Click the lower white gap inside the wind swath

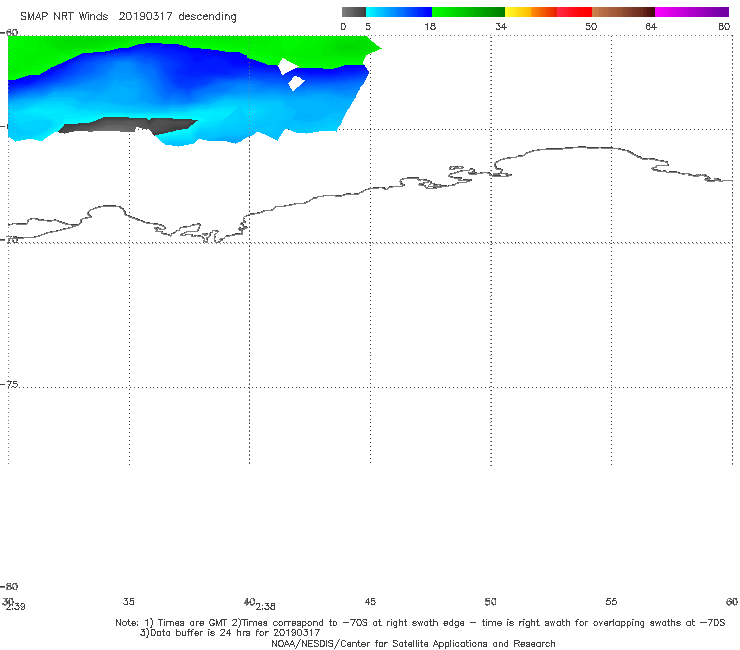296,83
